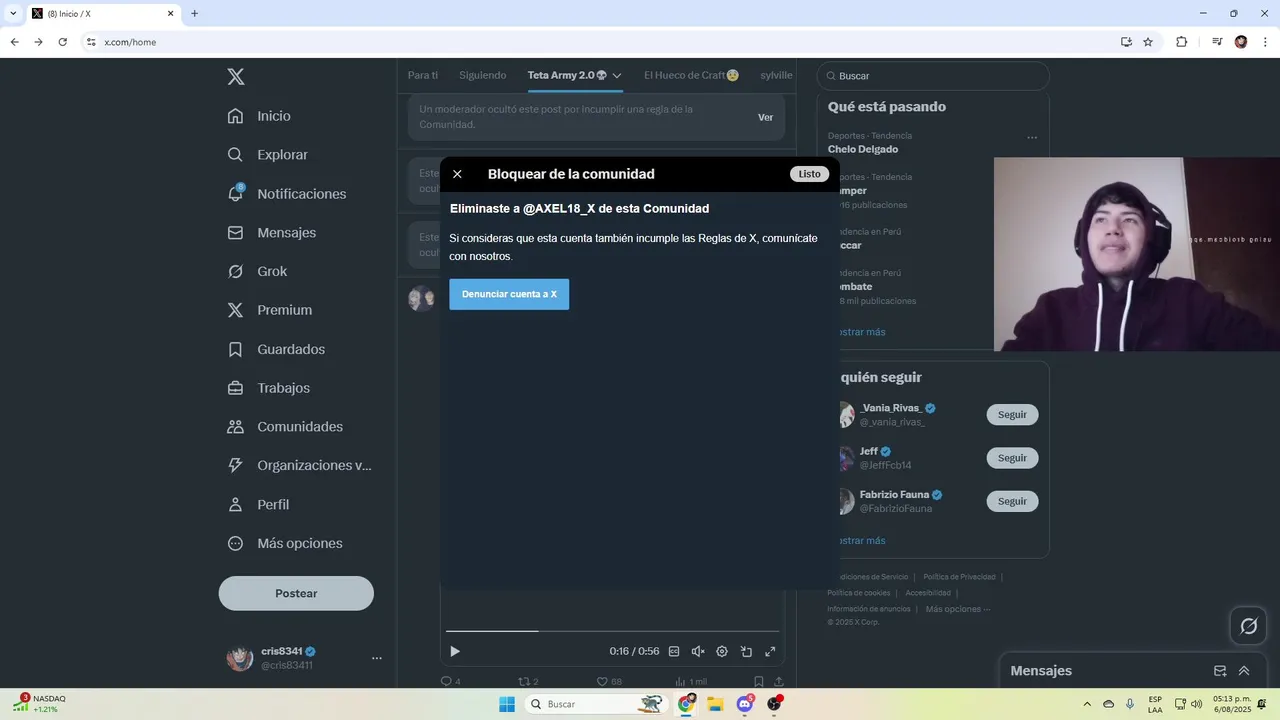Open Más opciones in the sidebar

[286, 543]
